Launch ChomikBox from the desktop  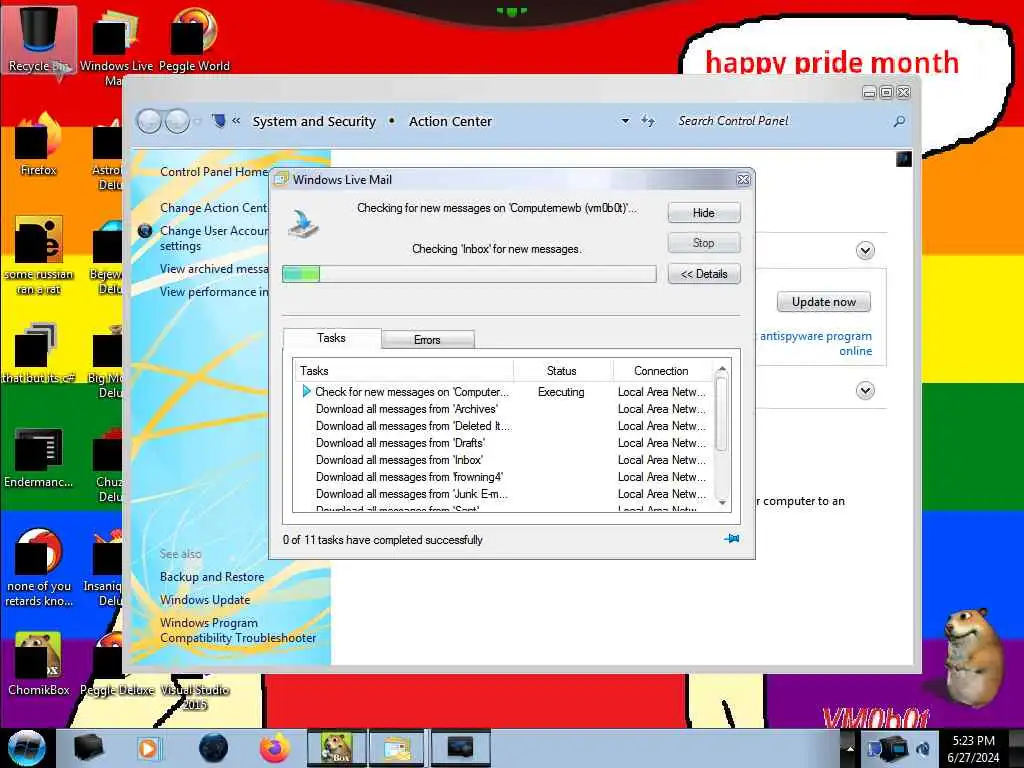[39, 663]
